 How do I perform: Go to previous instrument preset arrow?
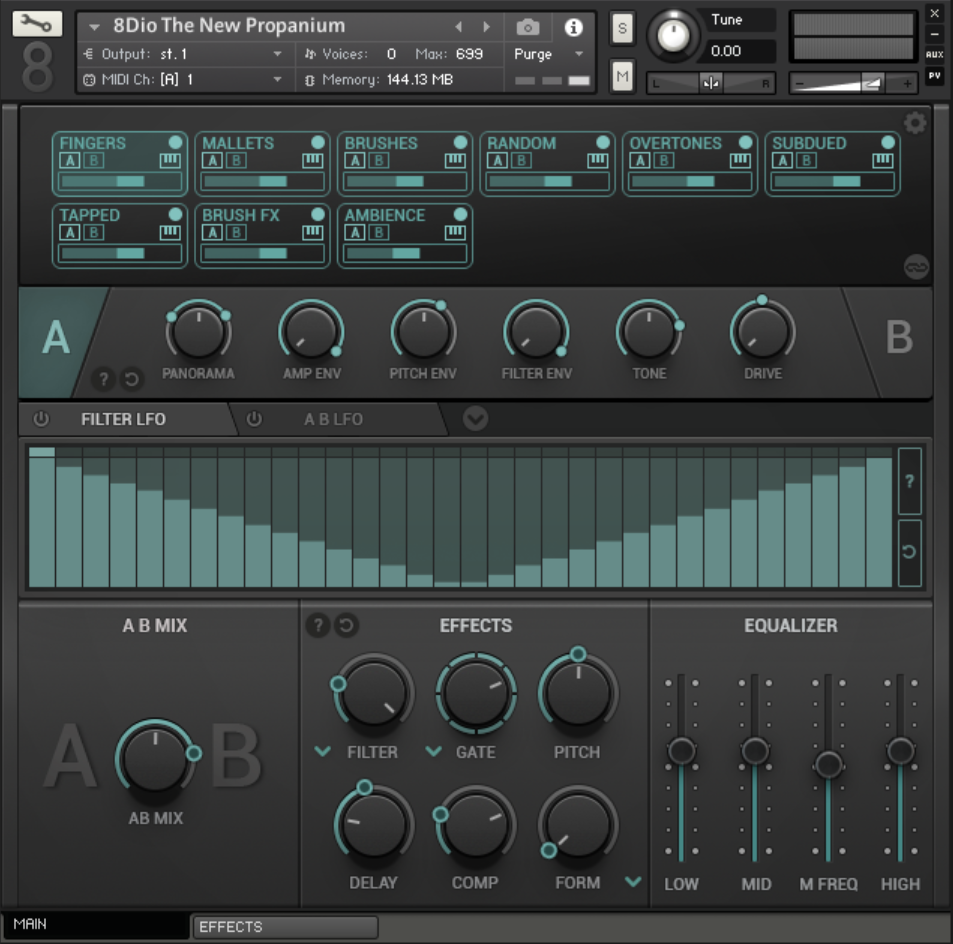point(459,27)
